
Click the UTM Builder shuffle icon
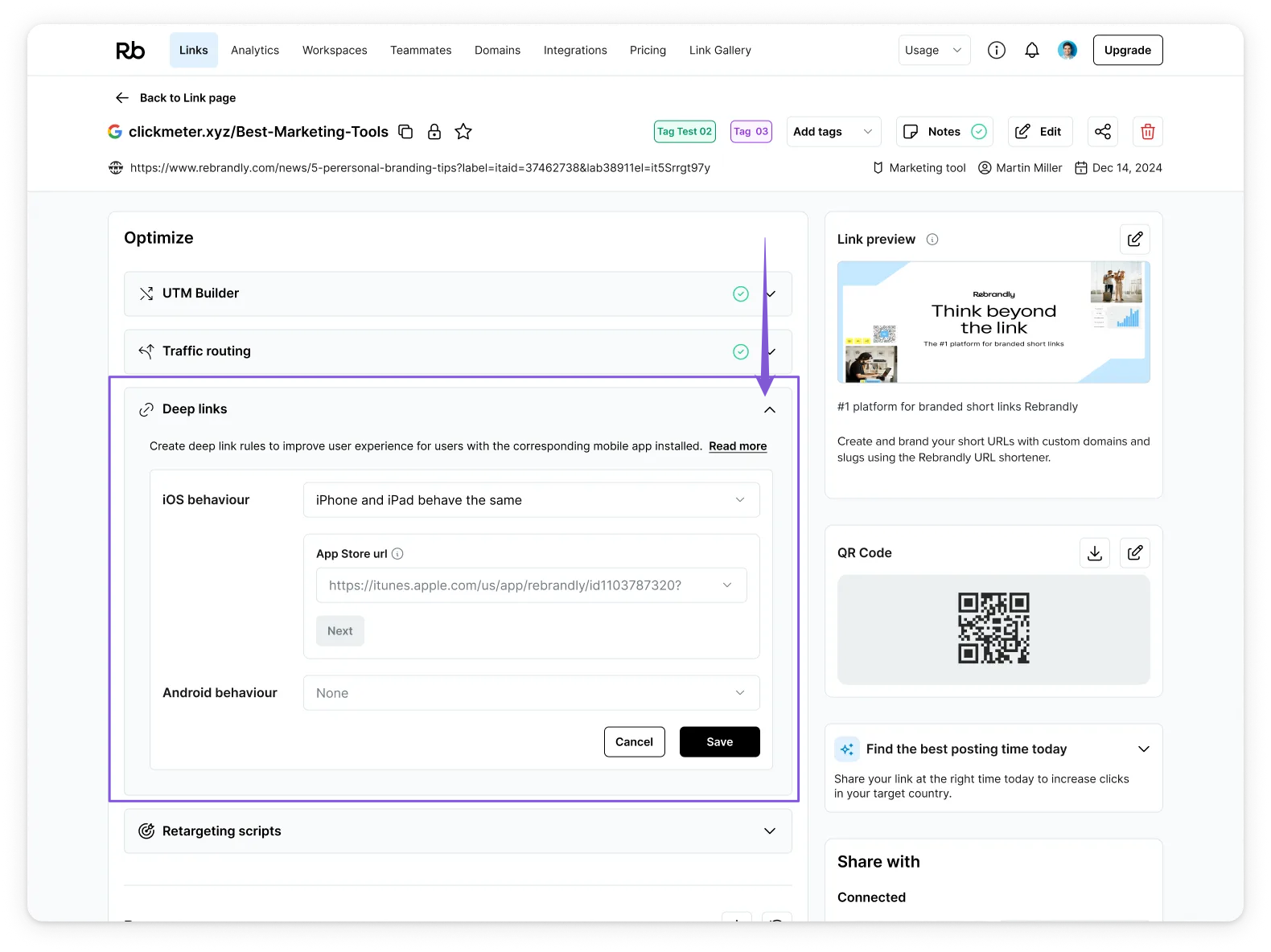pyautogui.click(x=146, y=293)
